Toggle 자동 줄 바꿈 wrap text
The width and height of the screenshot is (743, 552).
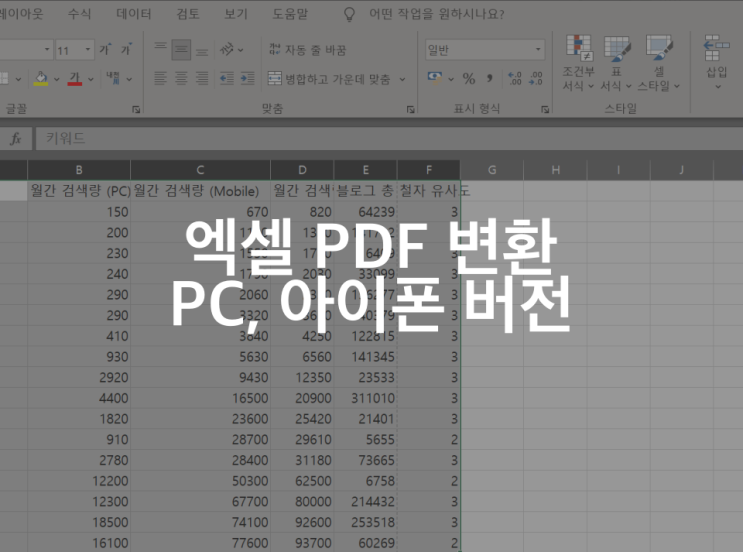(x=308, y=50)
